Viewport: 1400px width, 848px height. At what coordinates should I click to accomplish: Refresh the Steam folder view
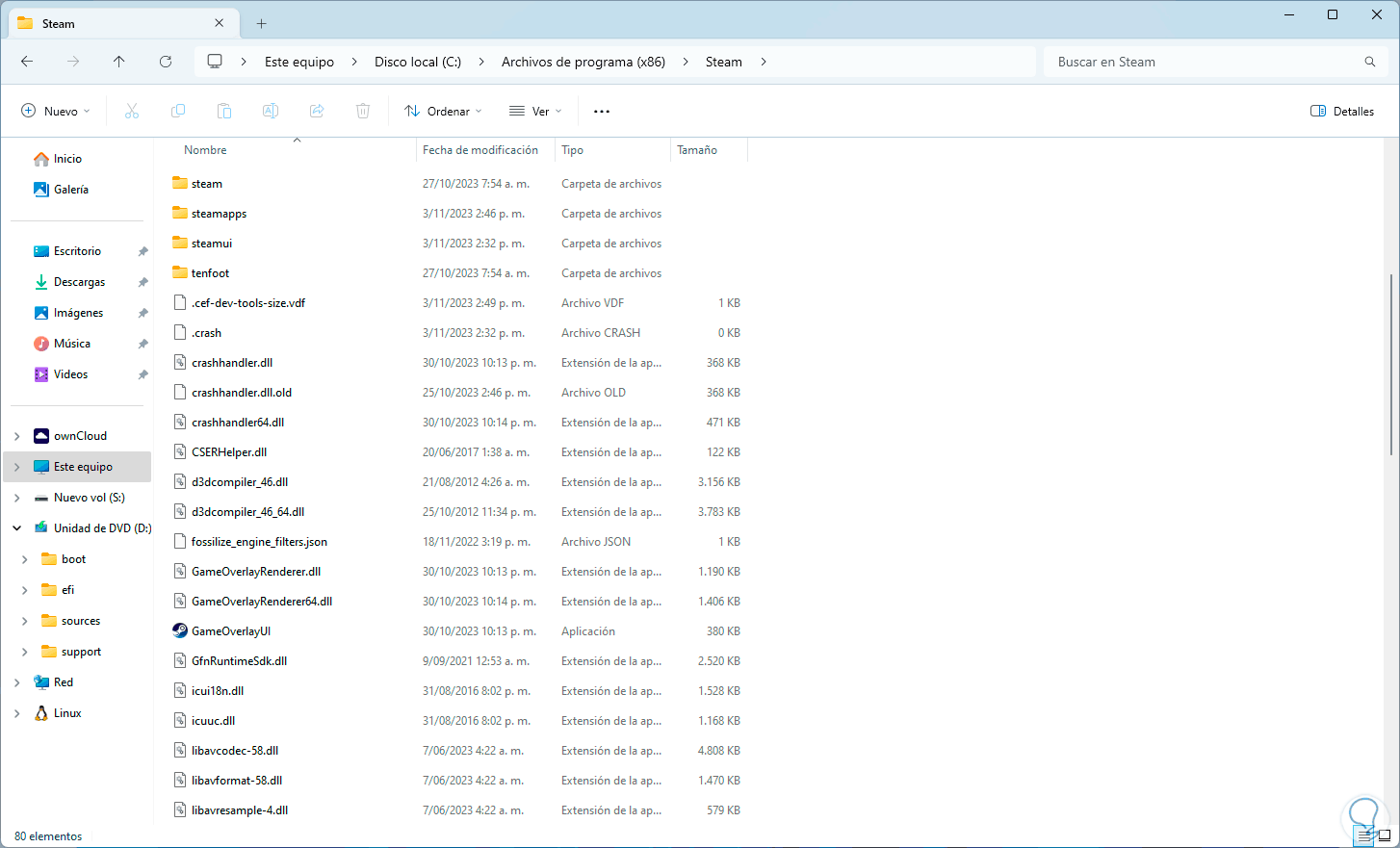pos(166,62)
